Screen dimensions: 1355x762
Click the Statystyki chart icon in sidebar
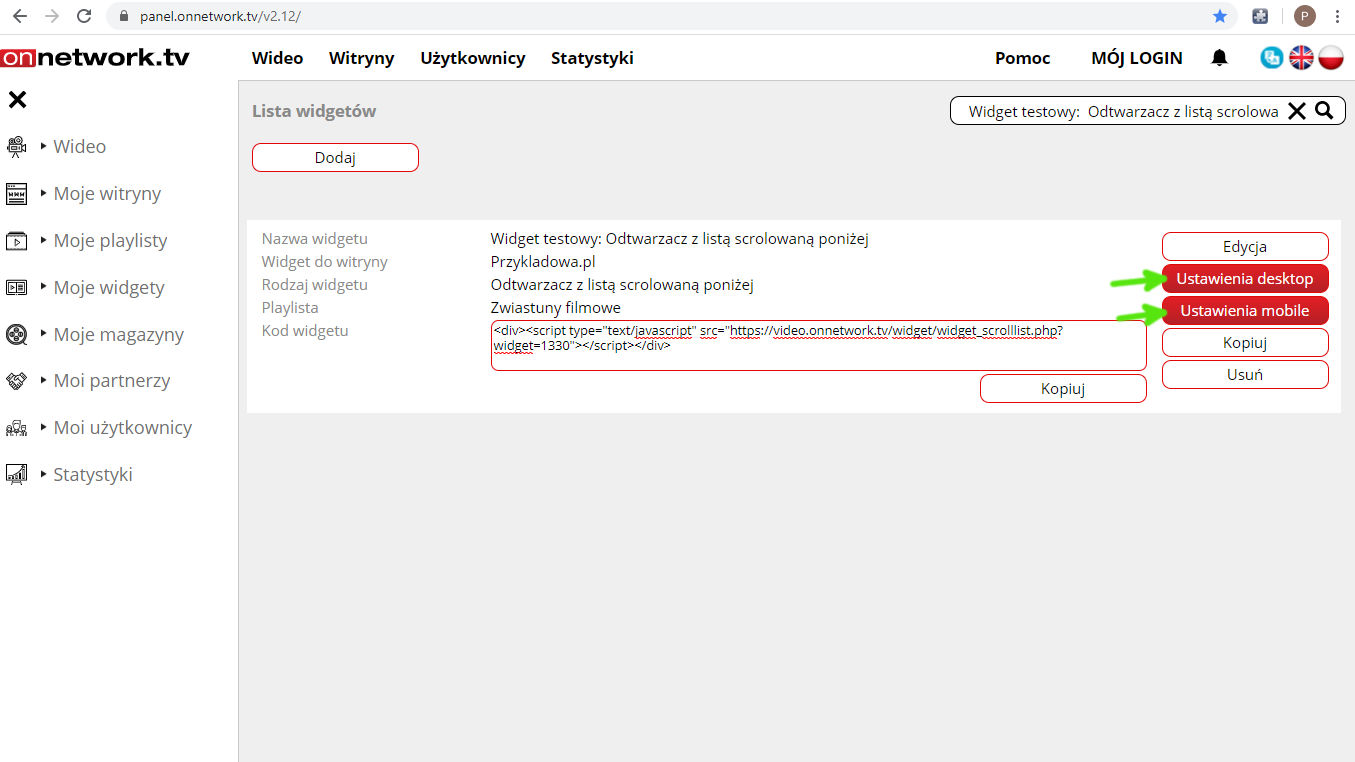coord(16,474)
